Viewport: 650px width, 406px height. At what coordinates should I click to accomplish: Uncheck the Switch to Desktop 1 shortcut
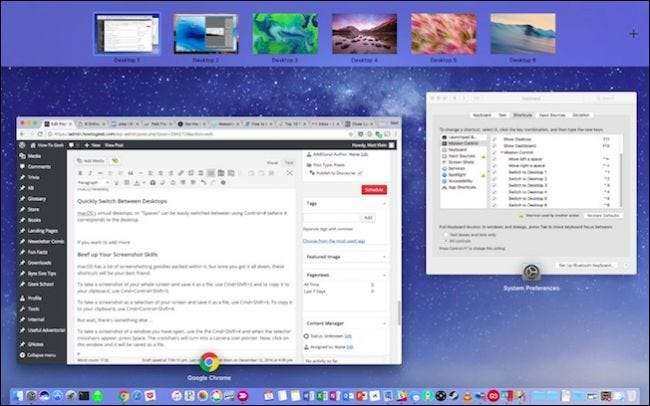point(494,172)
